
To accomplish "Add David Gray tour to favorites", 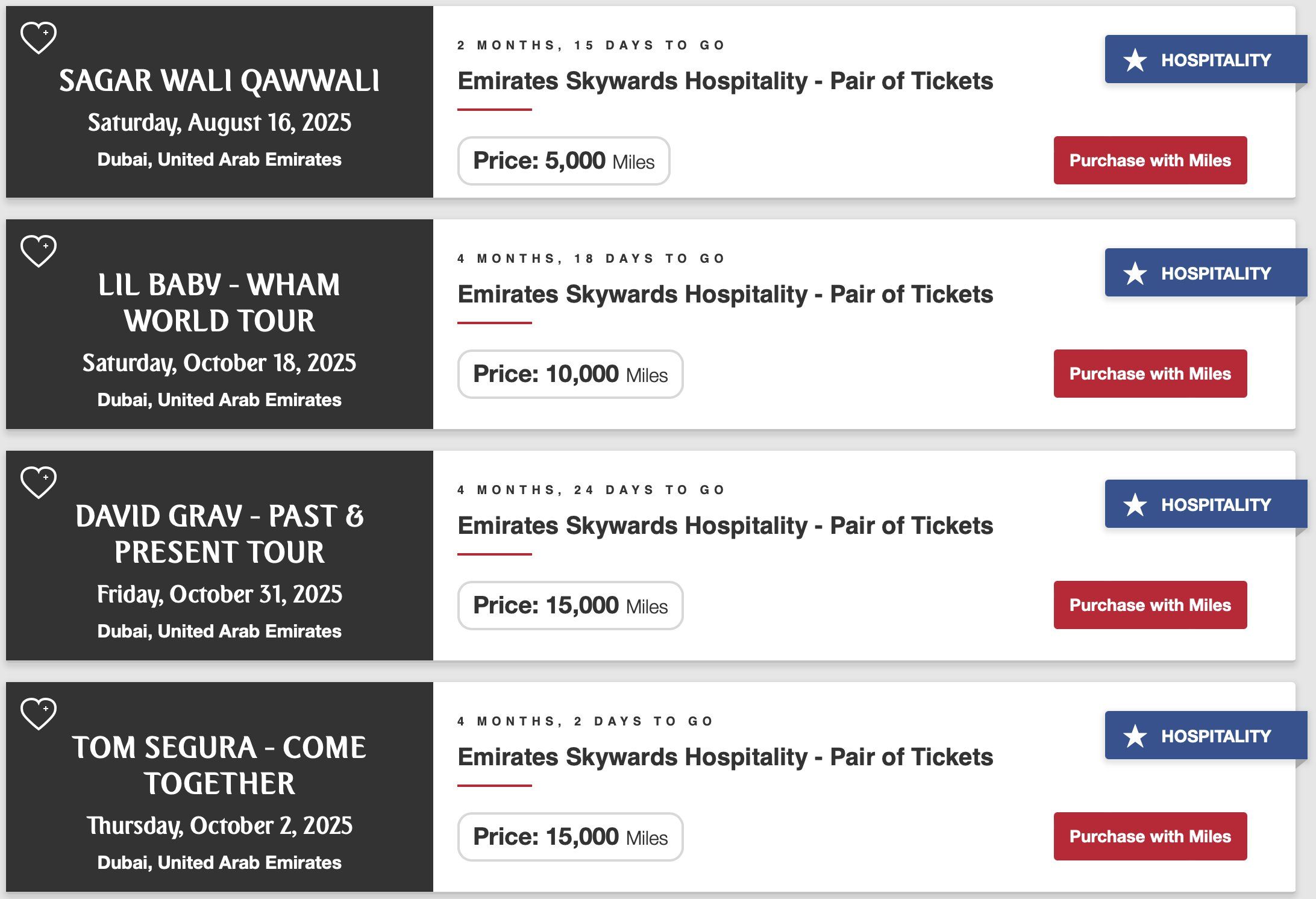I will [x=39, y=482].
